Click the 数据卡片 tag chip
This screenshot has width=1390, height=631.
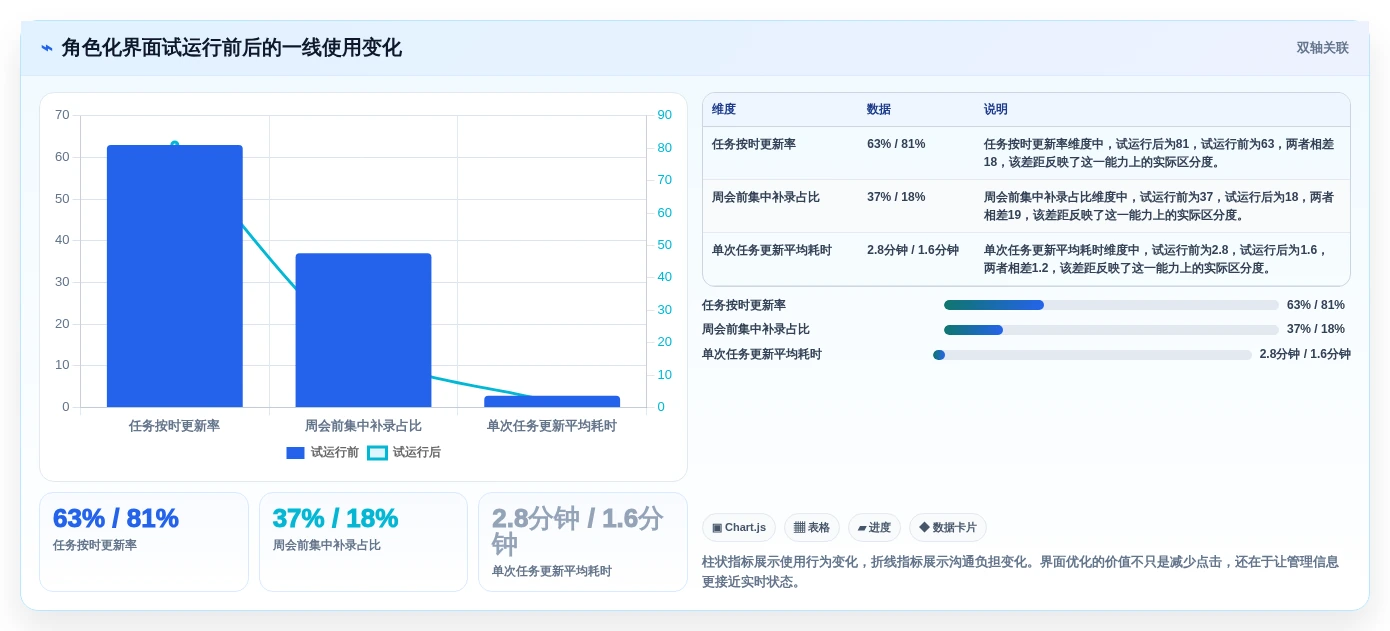(x=948, y=528)
